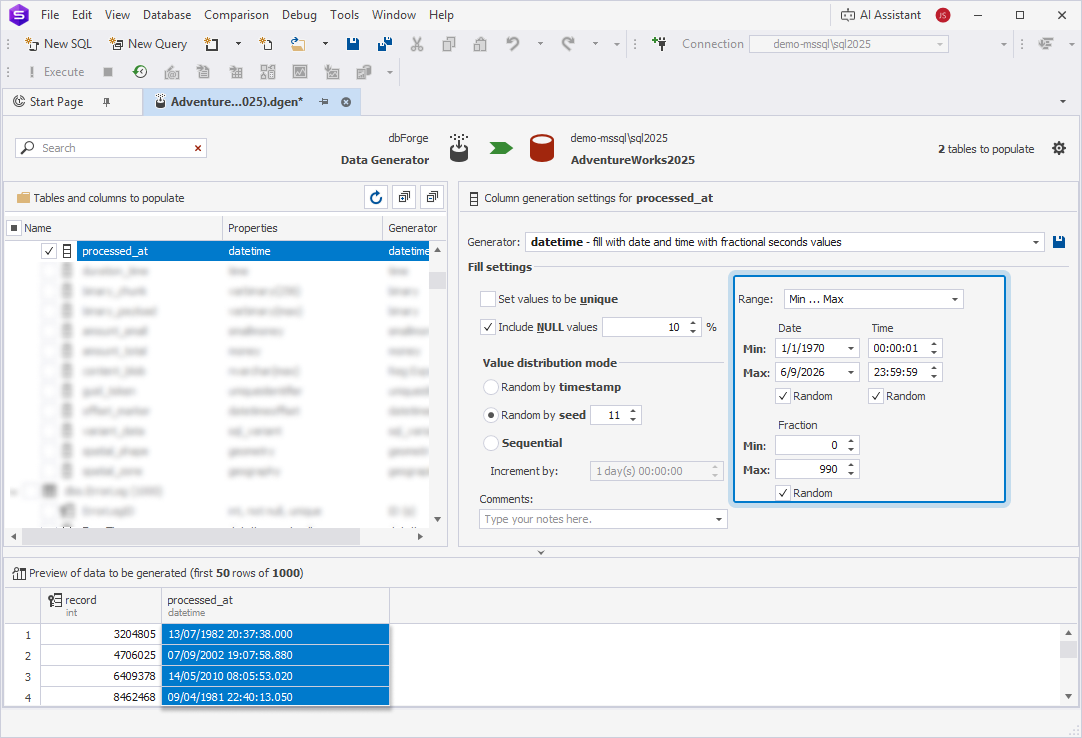The image size is (1082, 738).
Task: Select Random by seed option
Action: tap(491, 416)
